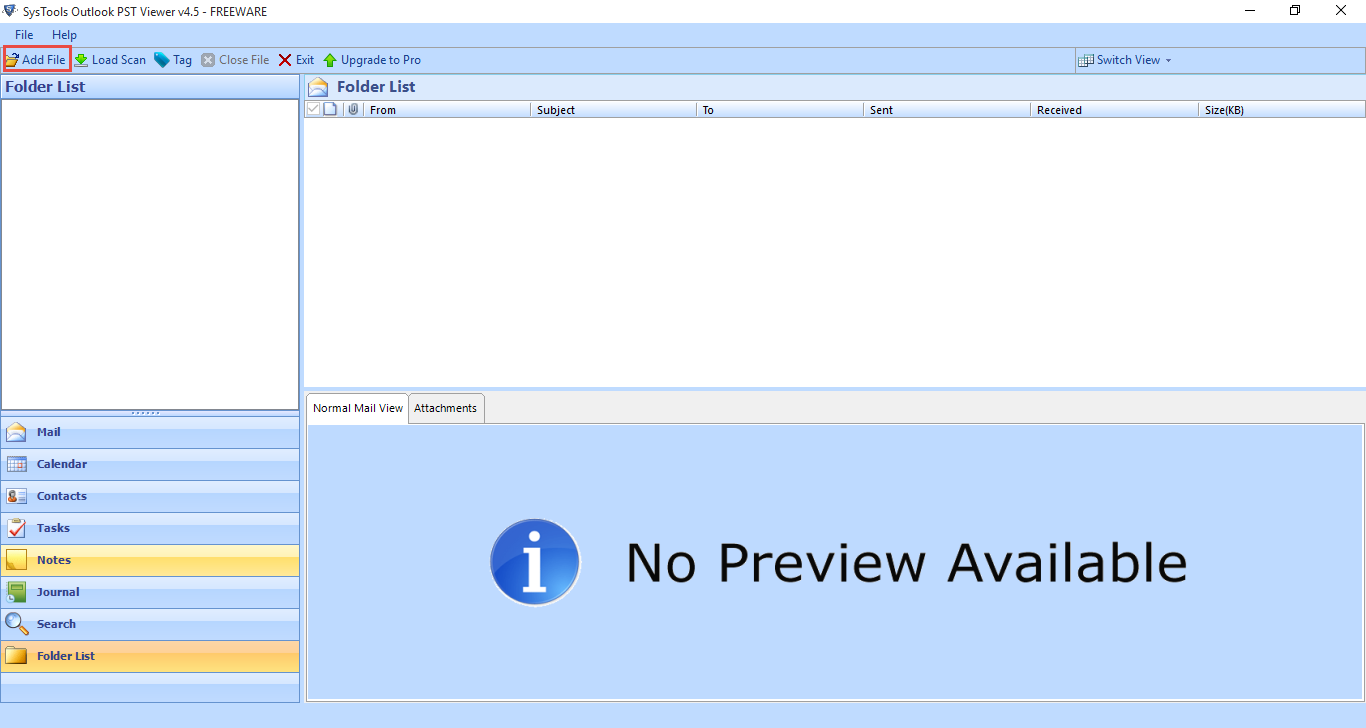Open the Notes section in sidebar
This screenshot has height=728, width=1366.
point(150,560)
